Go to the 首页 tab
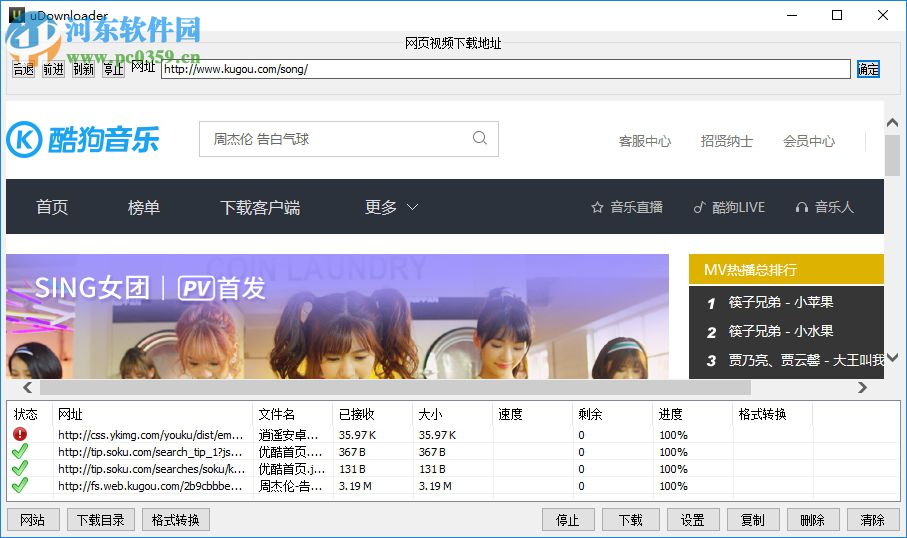The image size is (907, 538). coord(52,207)
